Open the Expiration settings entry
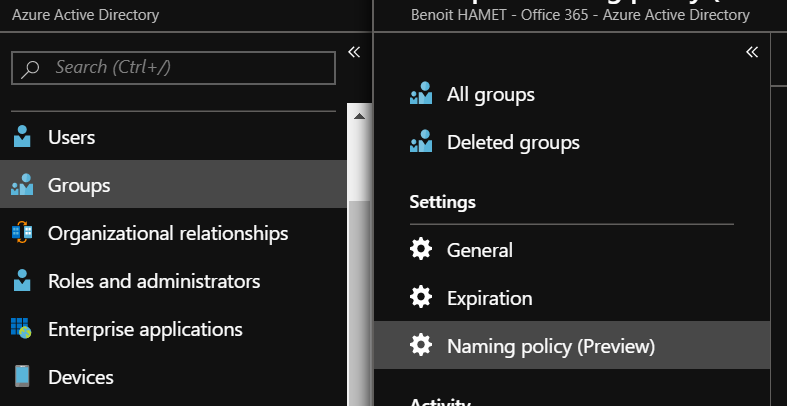This screenshot has width=787, height=406. pyautogui.click(x=489, y=298)
